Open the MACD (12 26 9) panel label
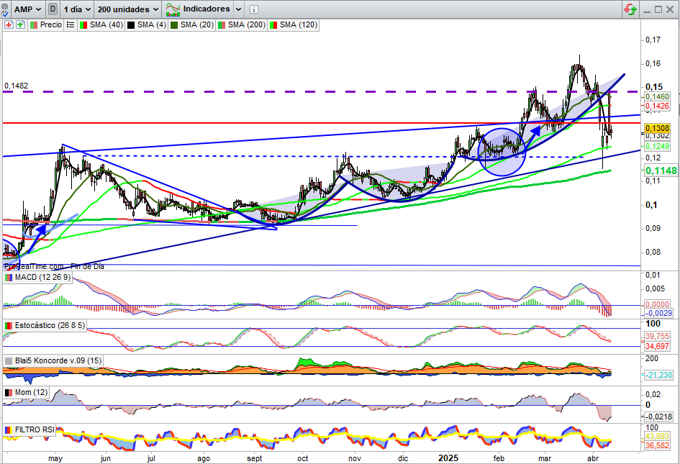The height and width of the screenshot is (464, 680). (42, 277)
